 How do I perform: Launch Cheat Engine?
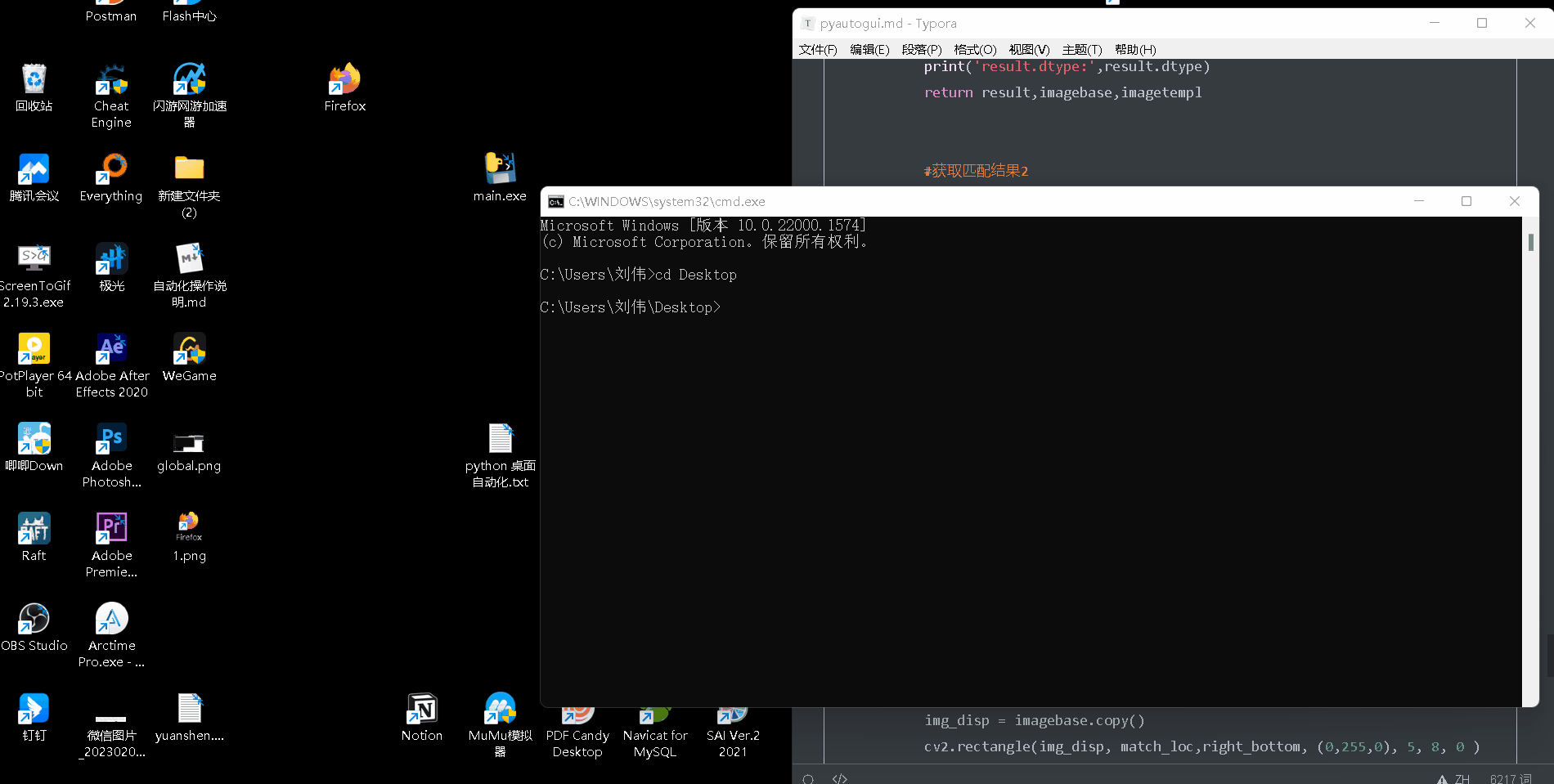tap(110, 79)
